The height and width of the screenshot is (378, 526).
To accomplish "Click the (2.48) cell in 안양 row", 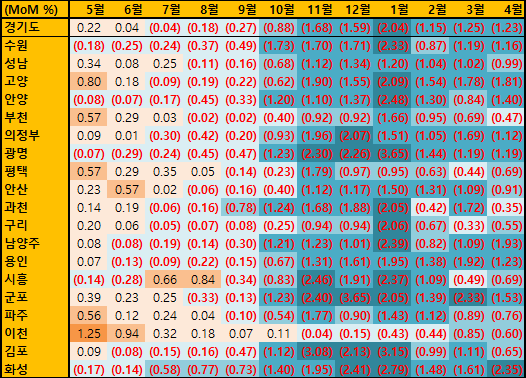I will pos(392,100).
